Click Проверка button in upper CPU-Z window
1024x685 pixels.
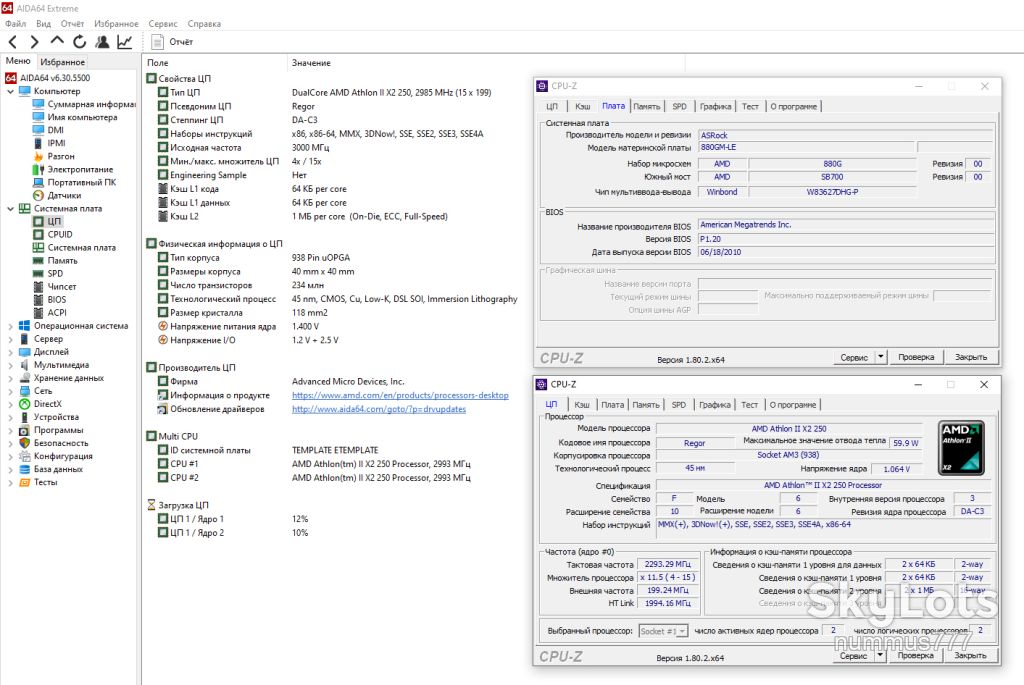tap(916, 357)
